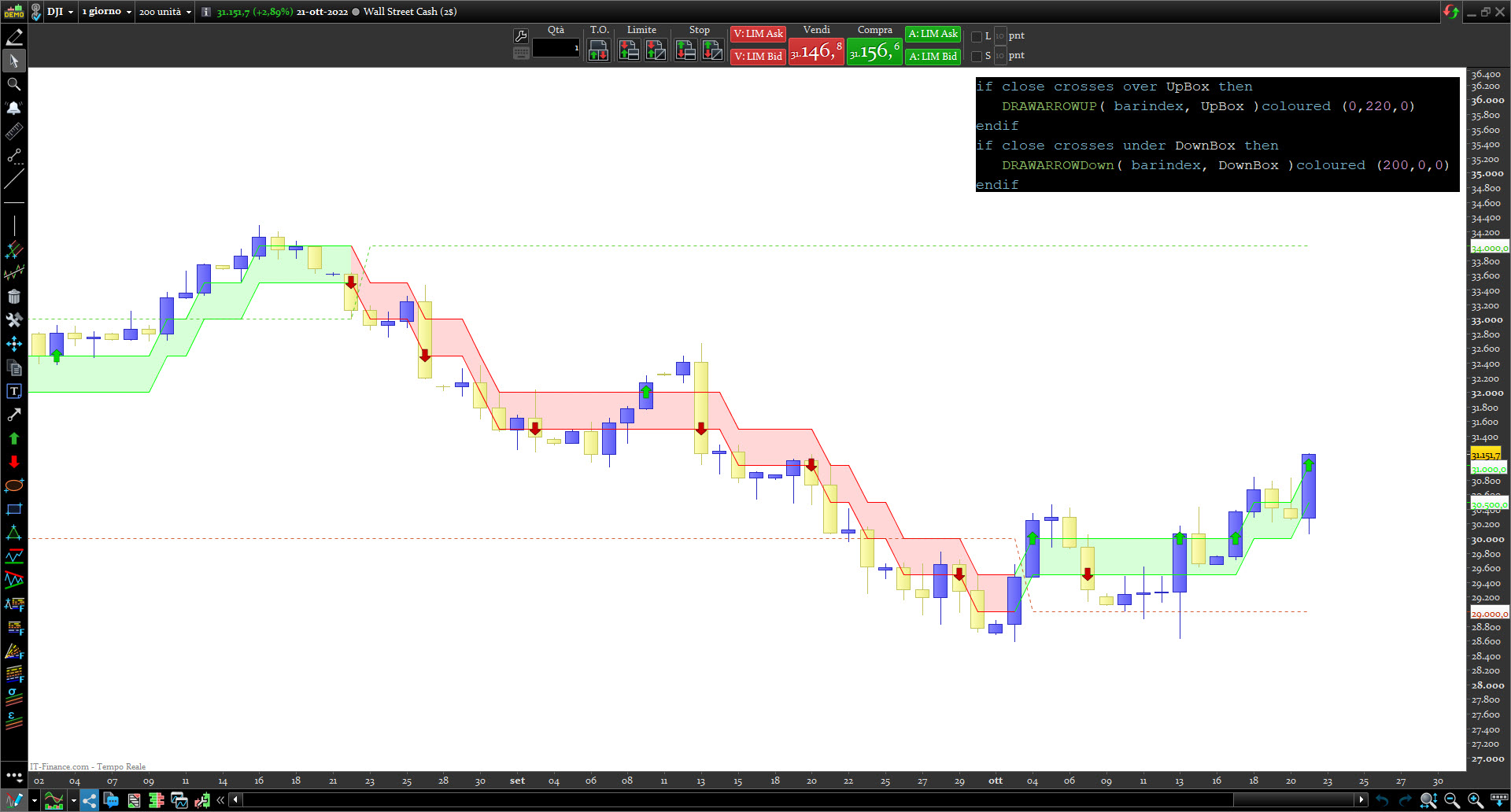Click the zoom out magnifier icon

point(1452,800)
